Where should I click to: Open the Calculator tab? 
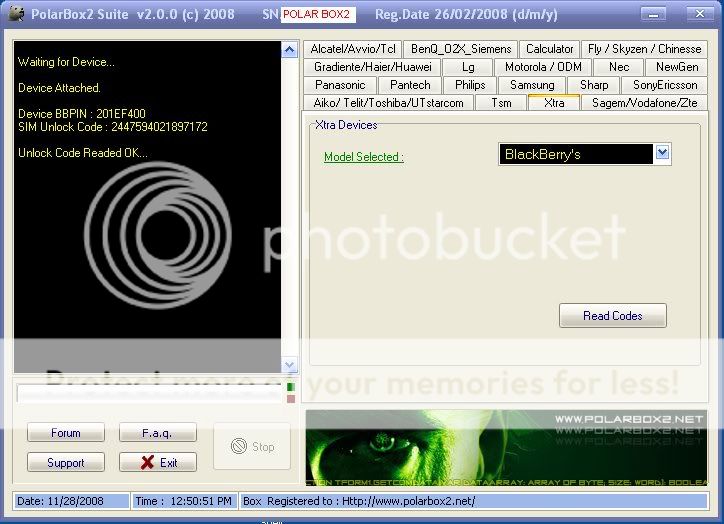[x=549, y=49]
